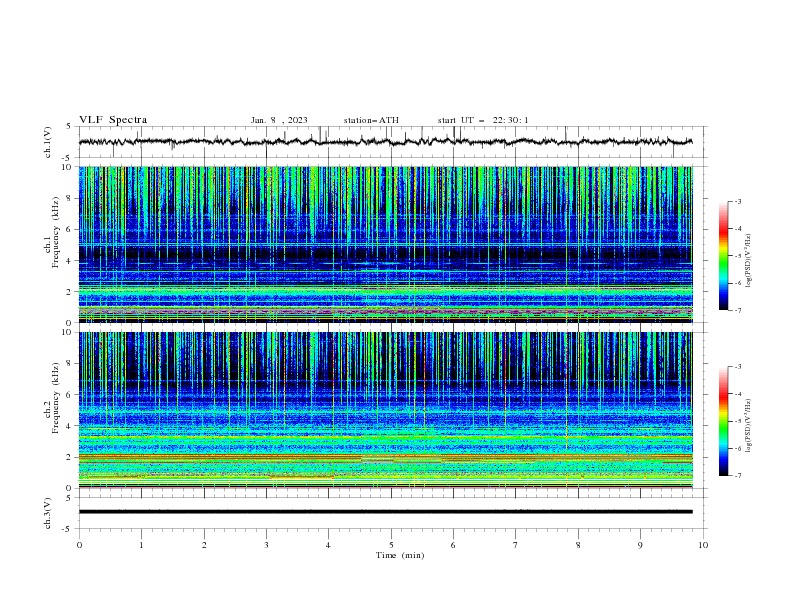The width and height of the screenshot is (792, 612).
Task: Click the '5' tick of ch.1(V) axis
Action: pyautogui.click(x=69, y=127)
